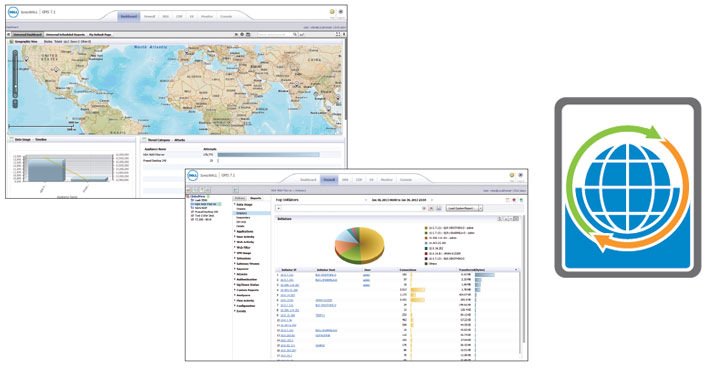This screenshot has width=715, height=368.
Task: Select Responders under Data Usage
Action: point(243,218)
